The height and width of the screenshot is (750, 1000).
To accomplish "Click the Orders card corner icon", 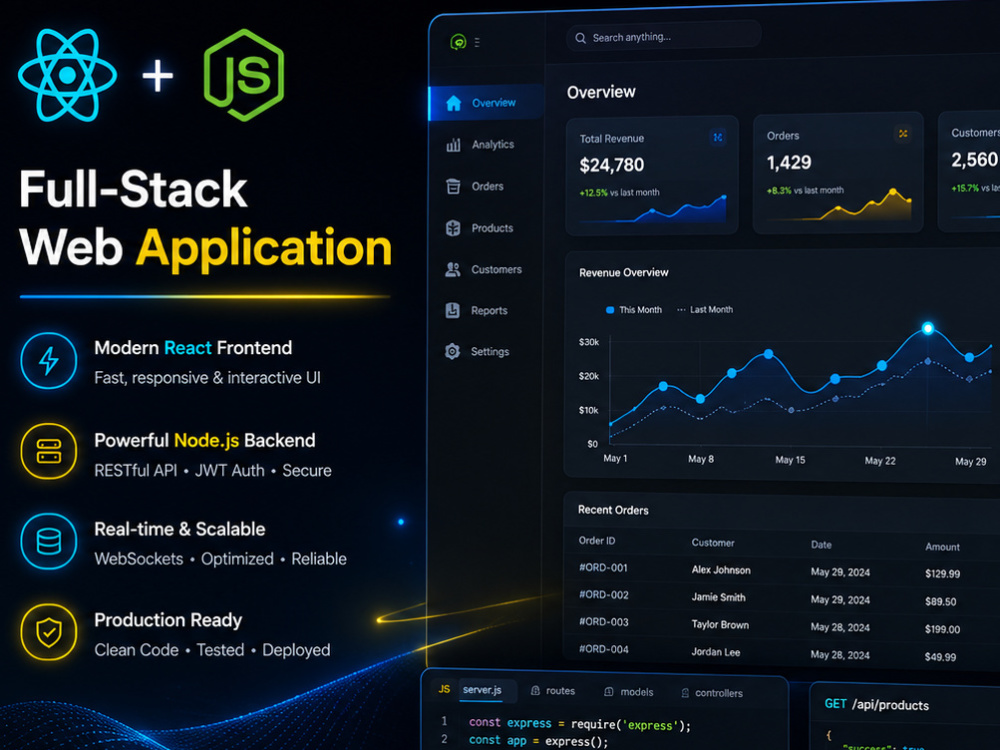I will tap(903, 133).
